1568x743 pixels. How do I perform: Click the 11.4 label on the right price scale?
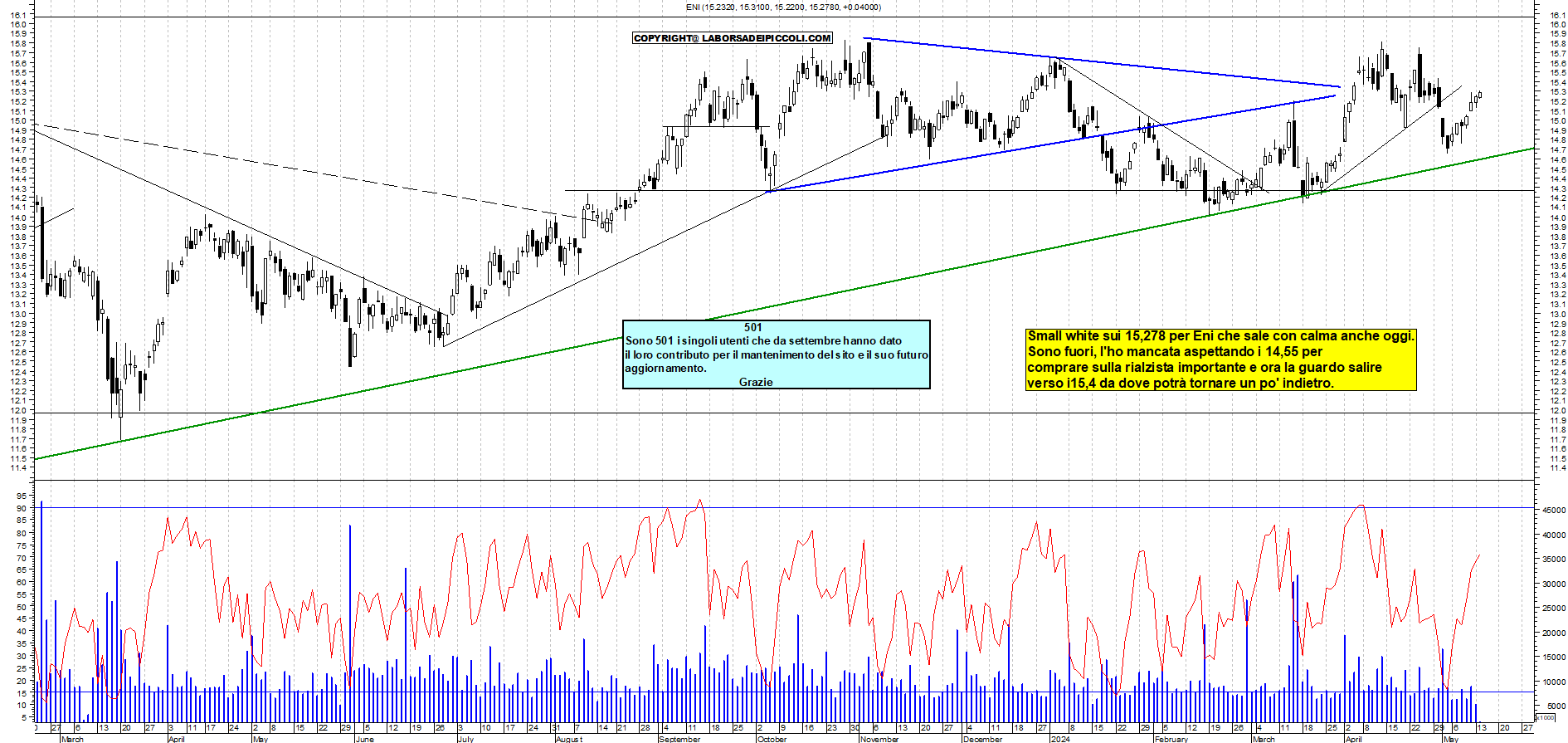tap(1559, 468)
